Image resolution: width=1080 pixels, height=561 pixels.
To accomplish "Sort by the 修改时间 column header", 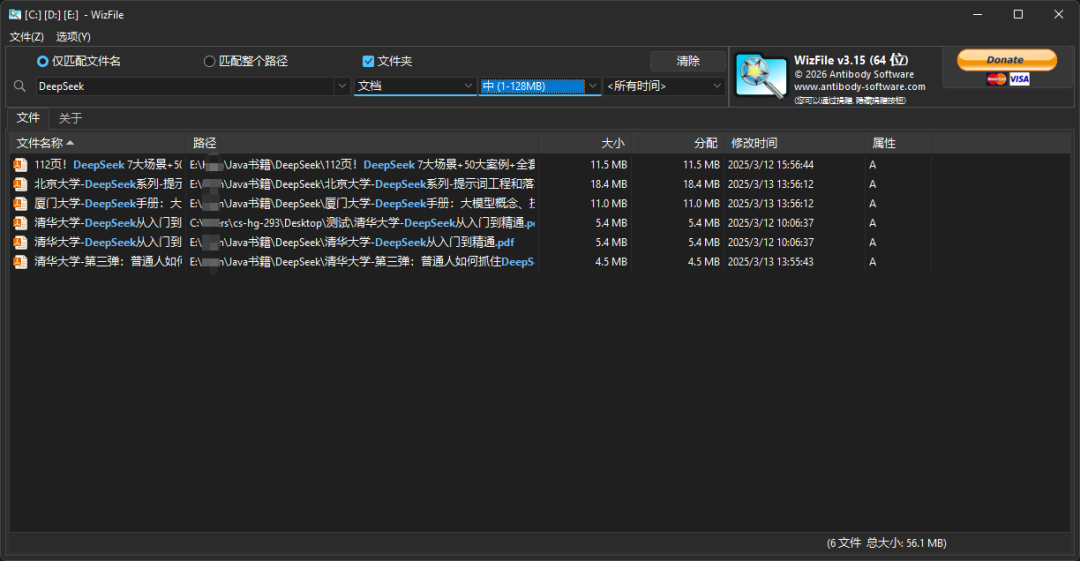I will point(795,143).
